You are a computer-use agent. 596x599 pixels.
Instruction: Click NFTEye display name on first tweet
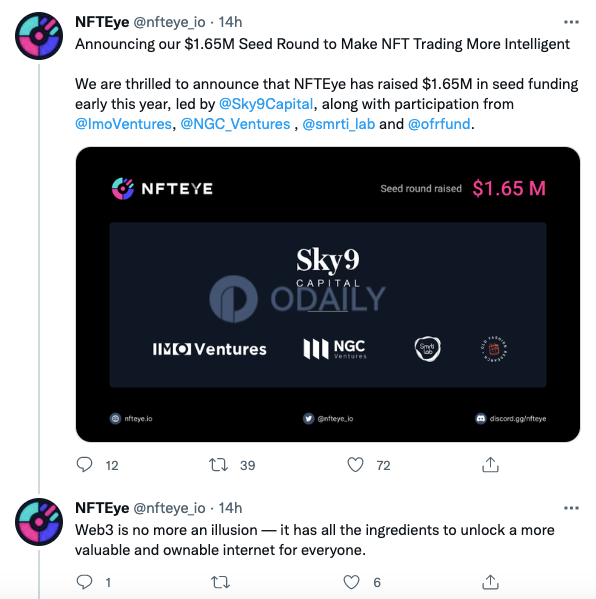coord(102,22)
